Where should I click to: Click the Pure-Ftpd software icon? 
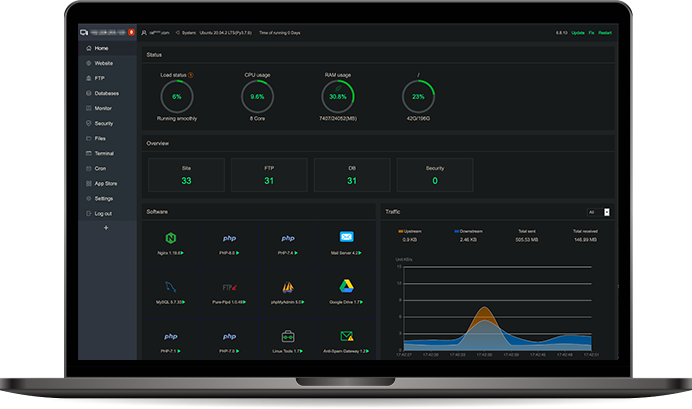tap(228, 287)
